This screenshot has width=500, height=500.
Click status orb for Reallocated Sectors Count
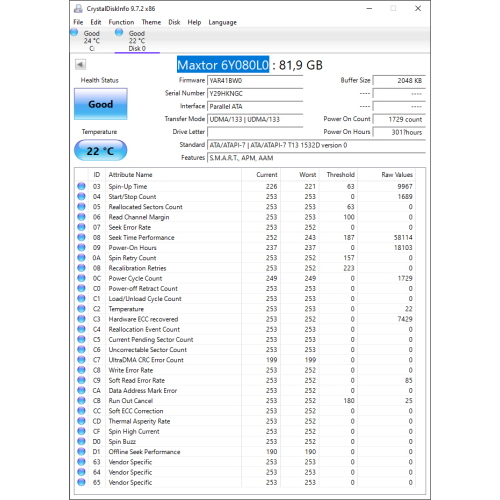point(81,207)
